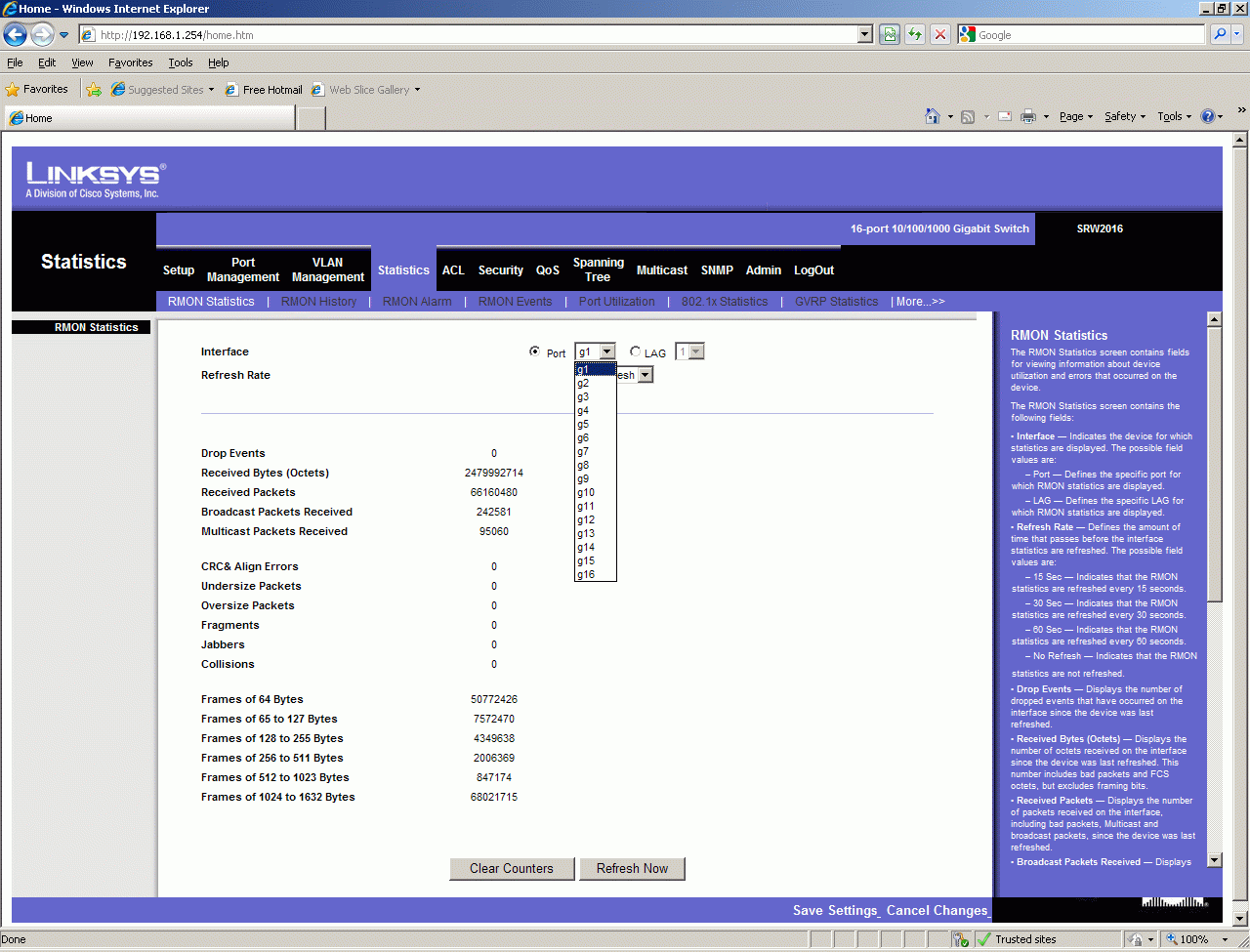Click the Free Hotmail favorites icon link

264,90
